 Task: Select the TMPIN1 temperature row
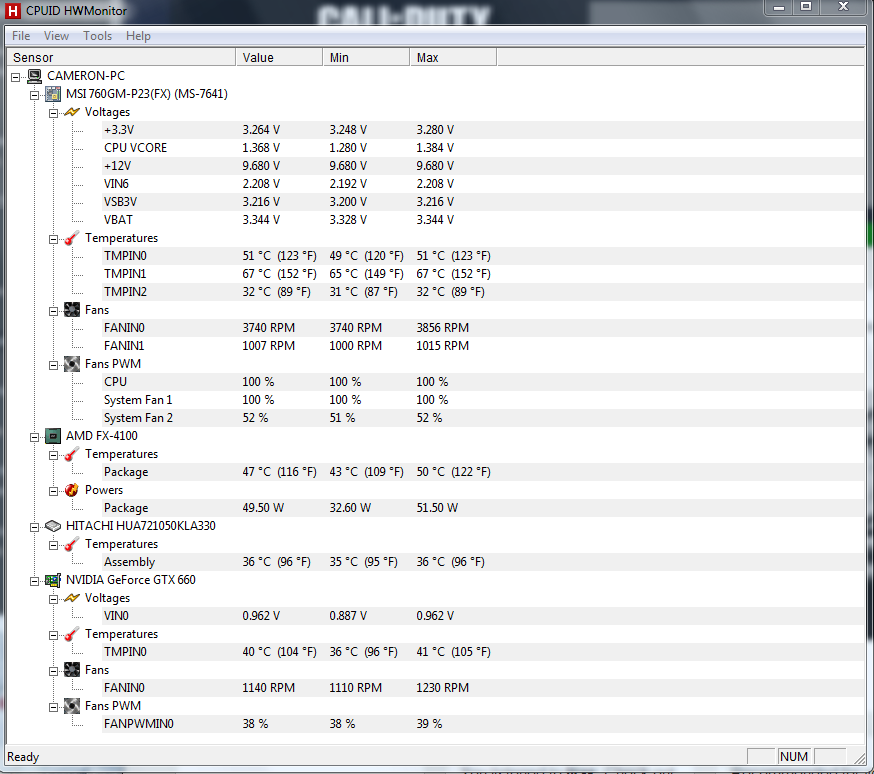pyautogui.click(x=483, y=274)
